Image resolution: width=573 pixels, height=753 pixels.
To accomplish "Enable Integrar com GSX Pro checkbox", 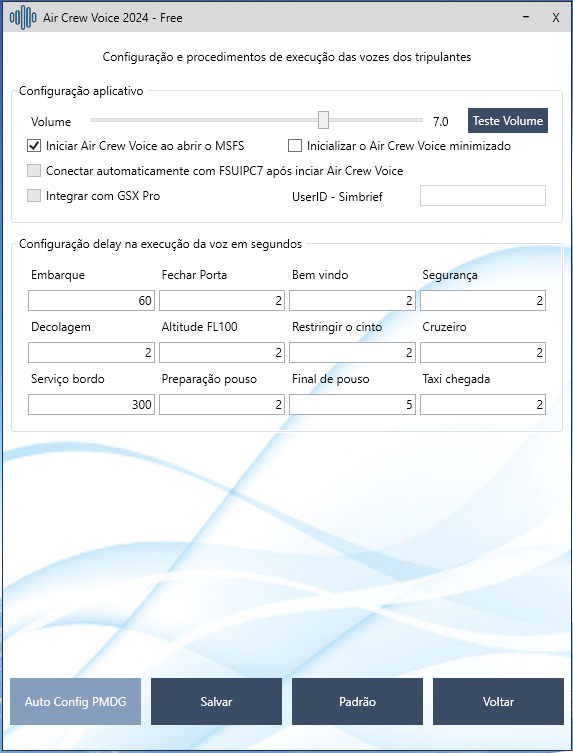I will (34, 195).
